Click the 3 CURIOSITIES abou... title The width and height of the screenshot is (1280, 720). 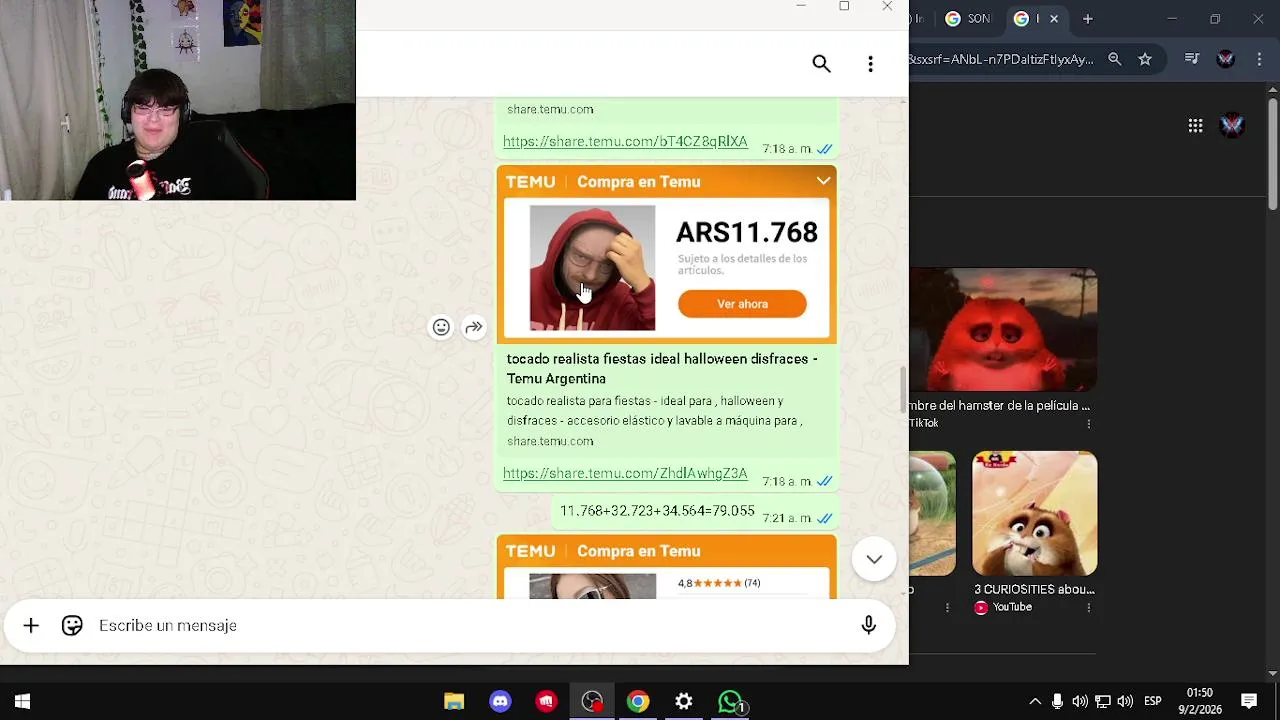coord(1034,590)
